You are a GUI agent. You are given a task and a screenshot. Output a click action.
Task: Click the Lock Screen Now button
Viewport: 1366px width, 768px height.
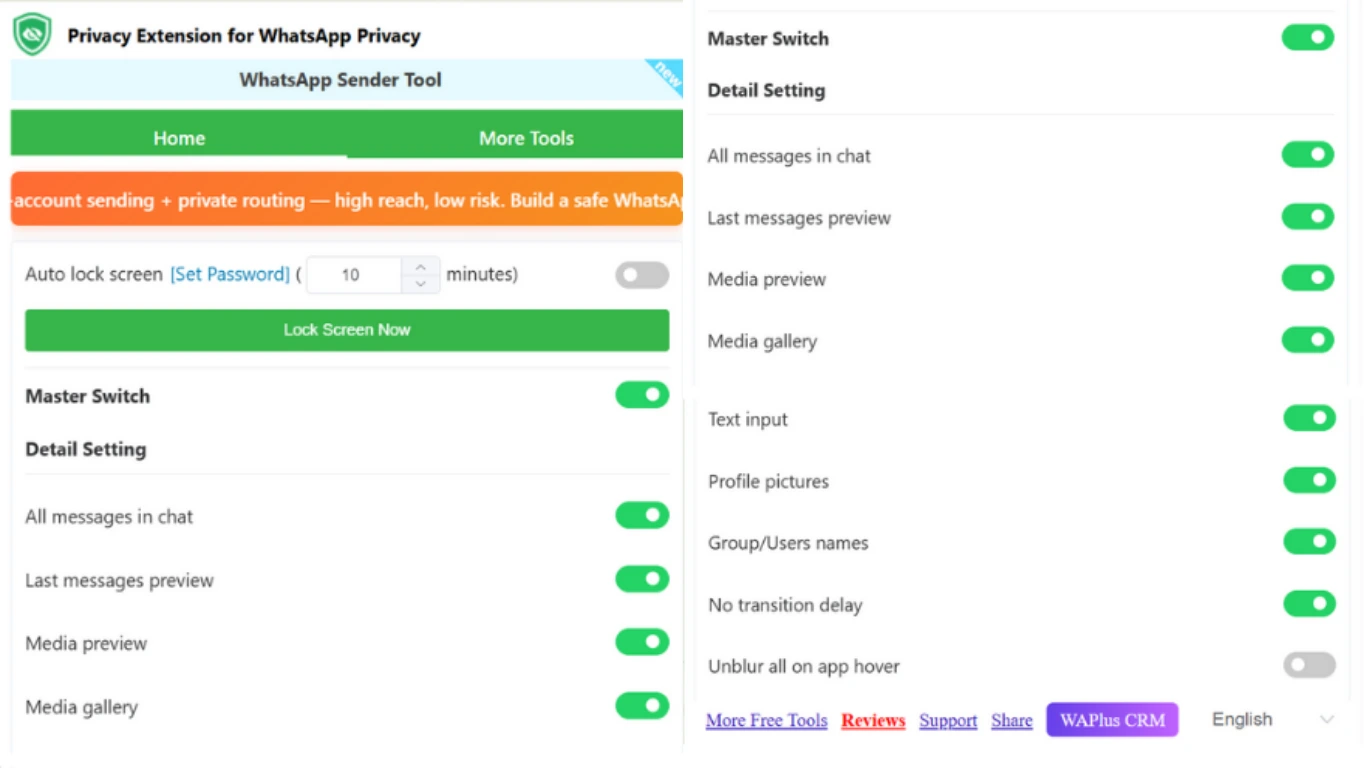(x=346, y=330)
